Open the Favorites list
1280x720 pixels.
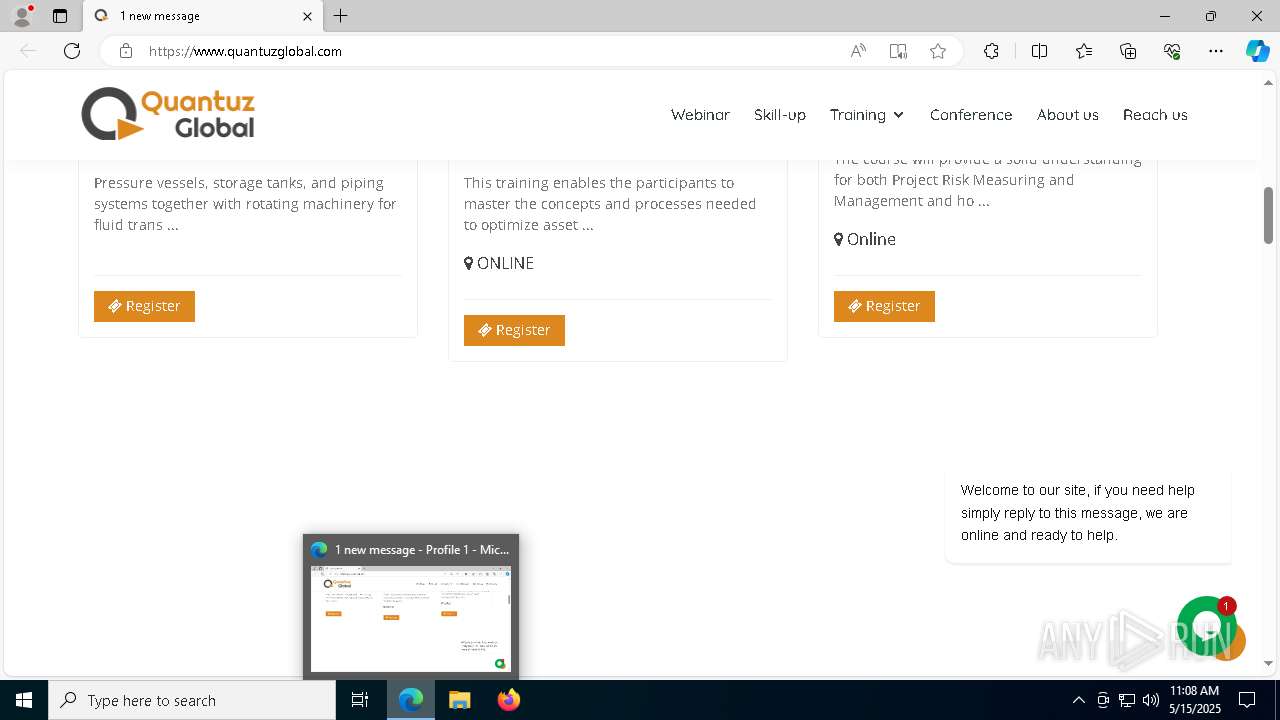coord(1084,51)
